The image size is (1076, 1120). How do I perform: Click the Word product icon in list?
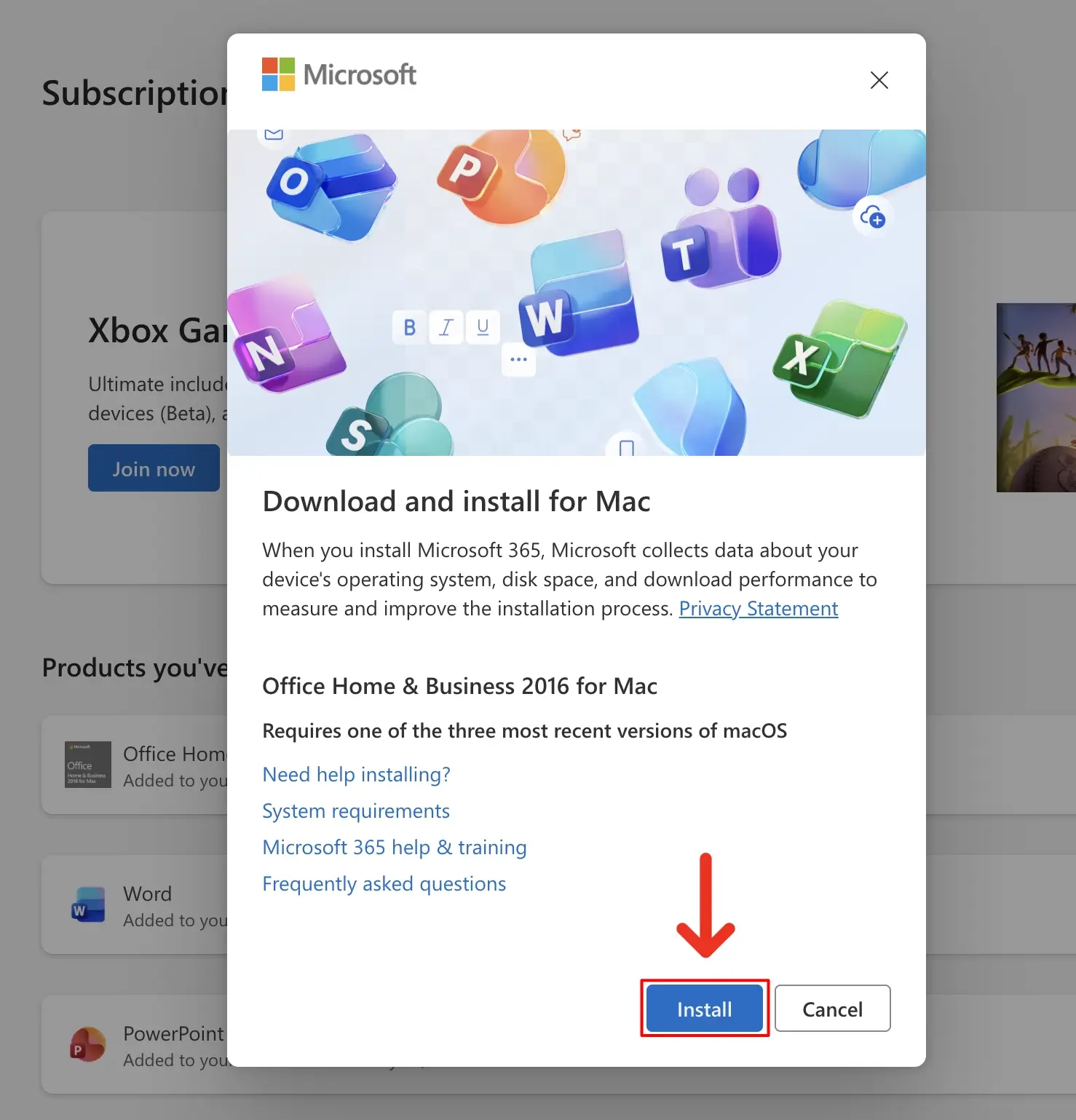[88, 905]
